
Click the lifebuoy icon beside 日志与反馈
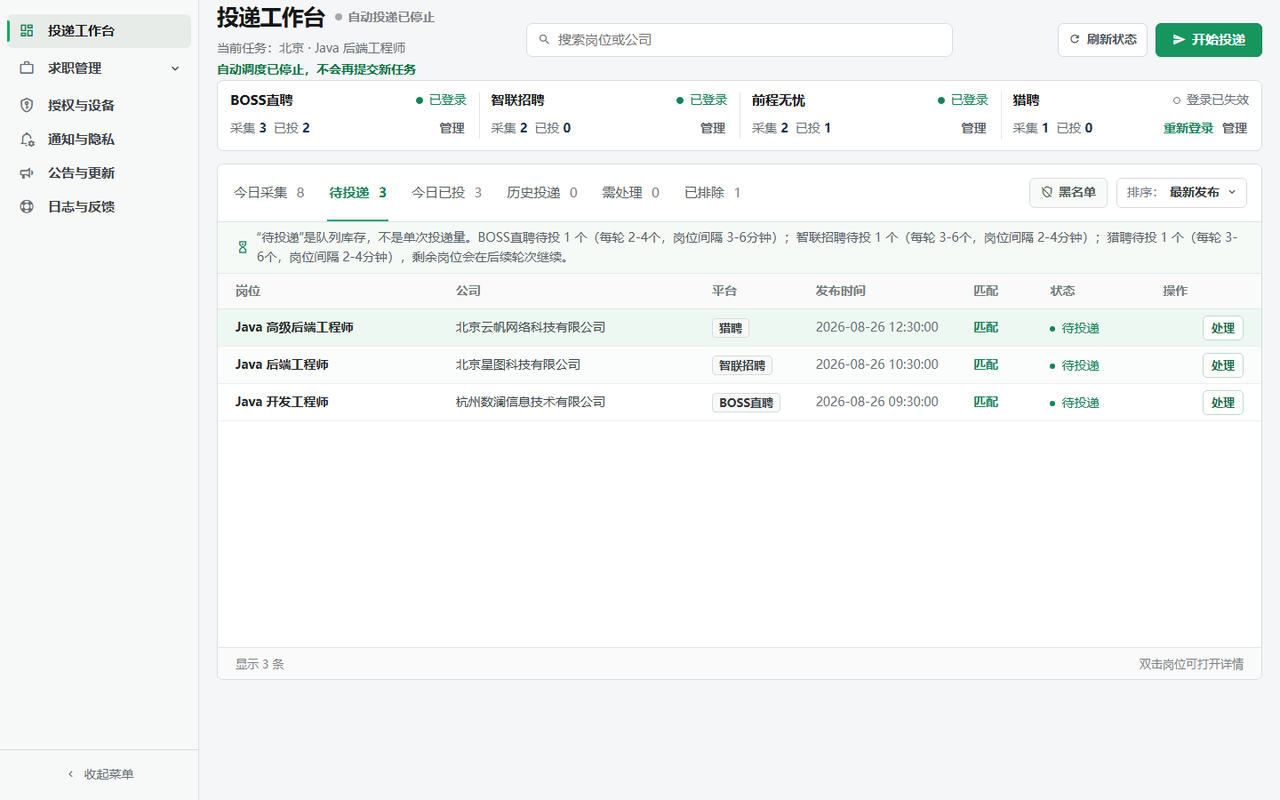tap(27, 207)
